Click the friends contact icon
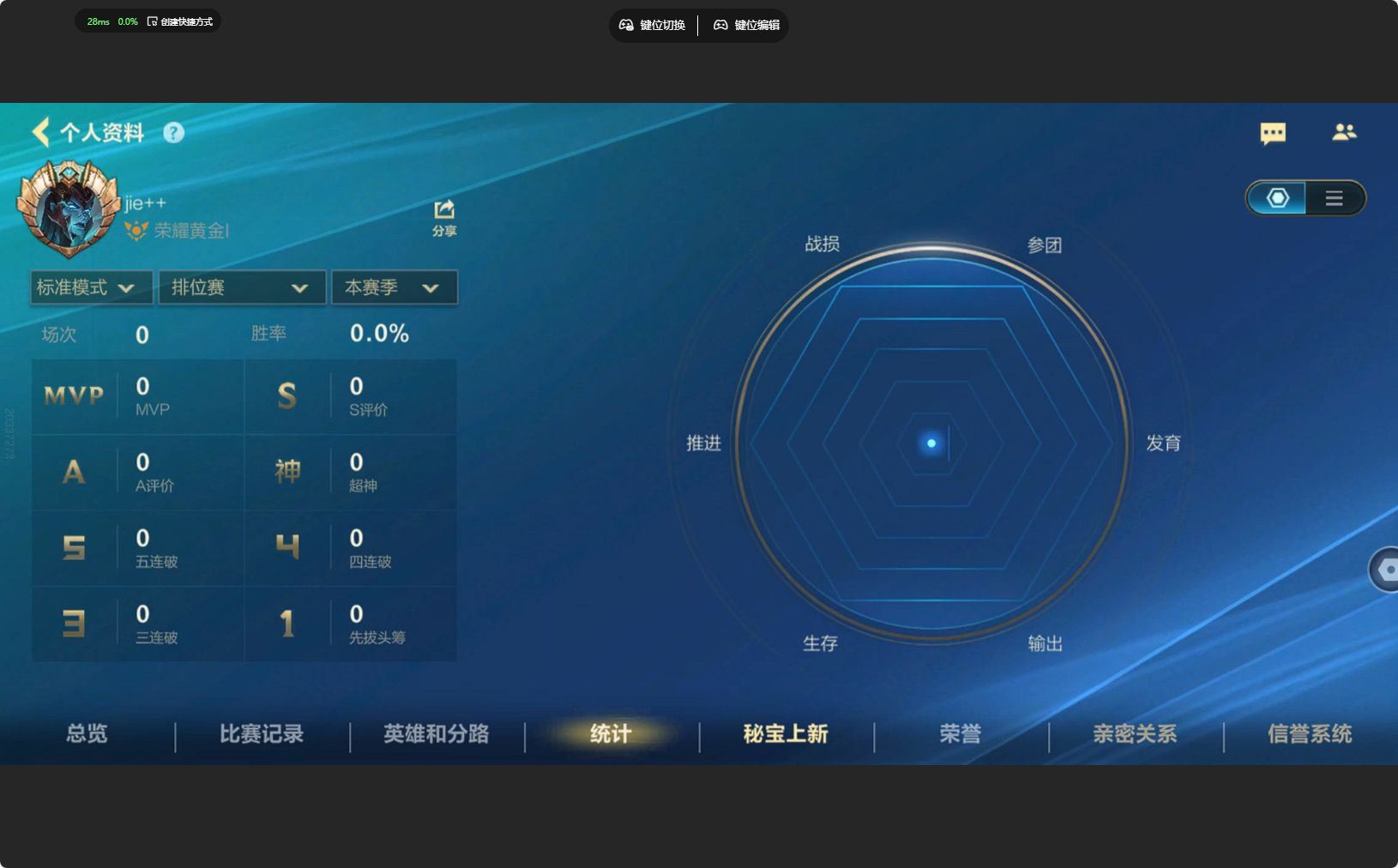This screenshot has height=868, width=1398. (1345, 132)
